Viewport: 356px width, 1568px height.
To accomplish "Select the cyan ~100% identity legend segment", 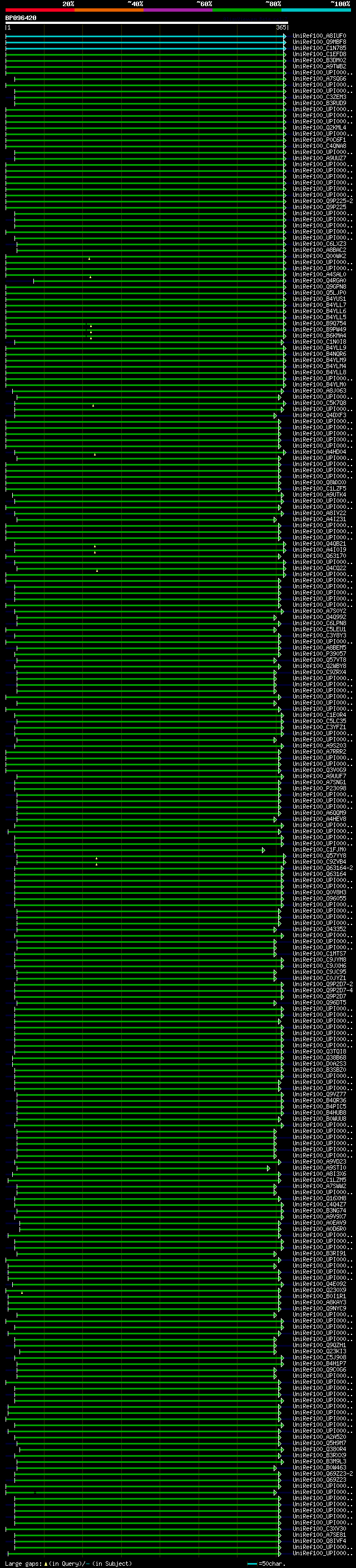I will (316, 10).
